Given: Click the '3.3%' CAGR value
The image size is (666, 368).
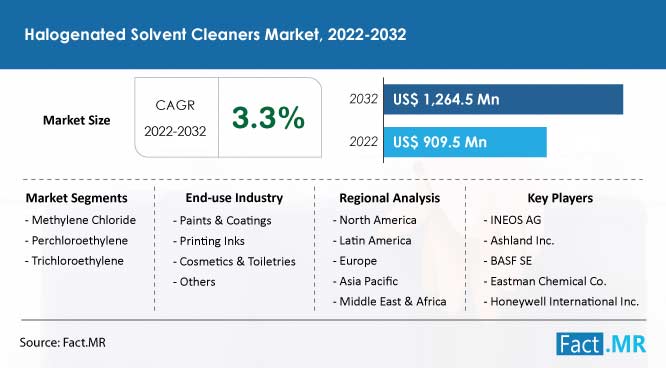Looking at the screenshot, I should [268, 118].
